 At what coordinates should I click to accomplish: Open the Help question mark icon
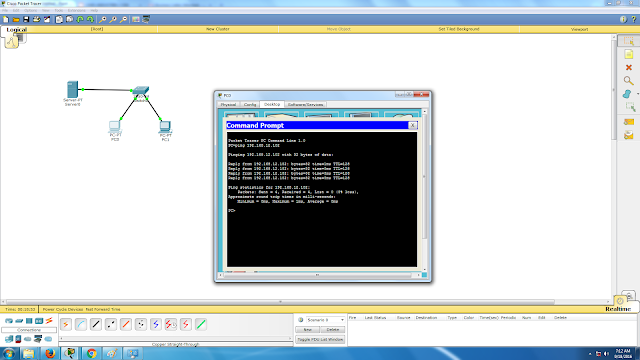point(633,19)
